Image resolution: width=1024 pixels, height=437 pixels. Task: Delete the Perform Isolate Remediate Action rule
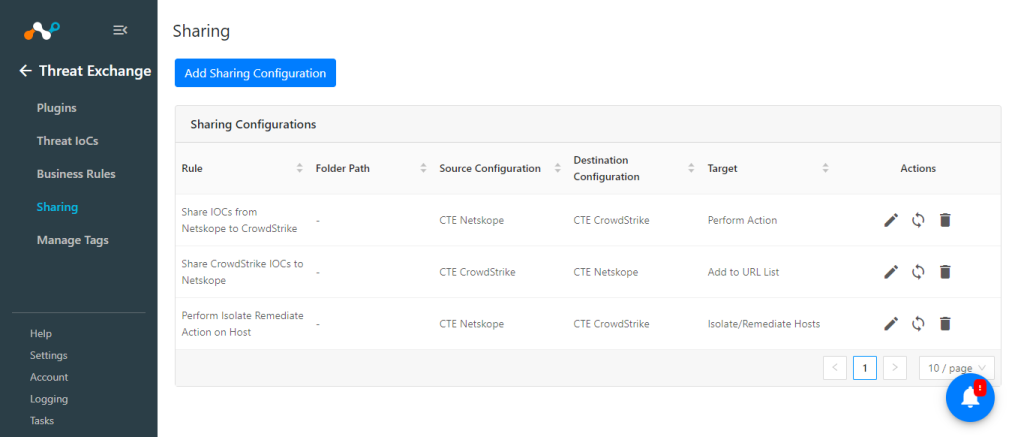click(x=945, y=323)
